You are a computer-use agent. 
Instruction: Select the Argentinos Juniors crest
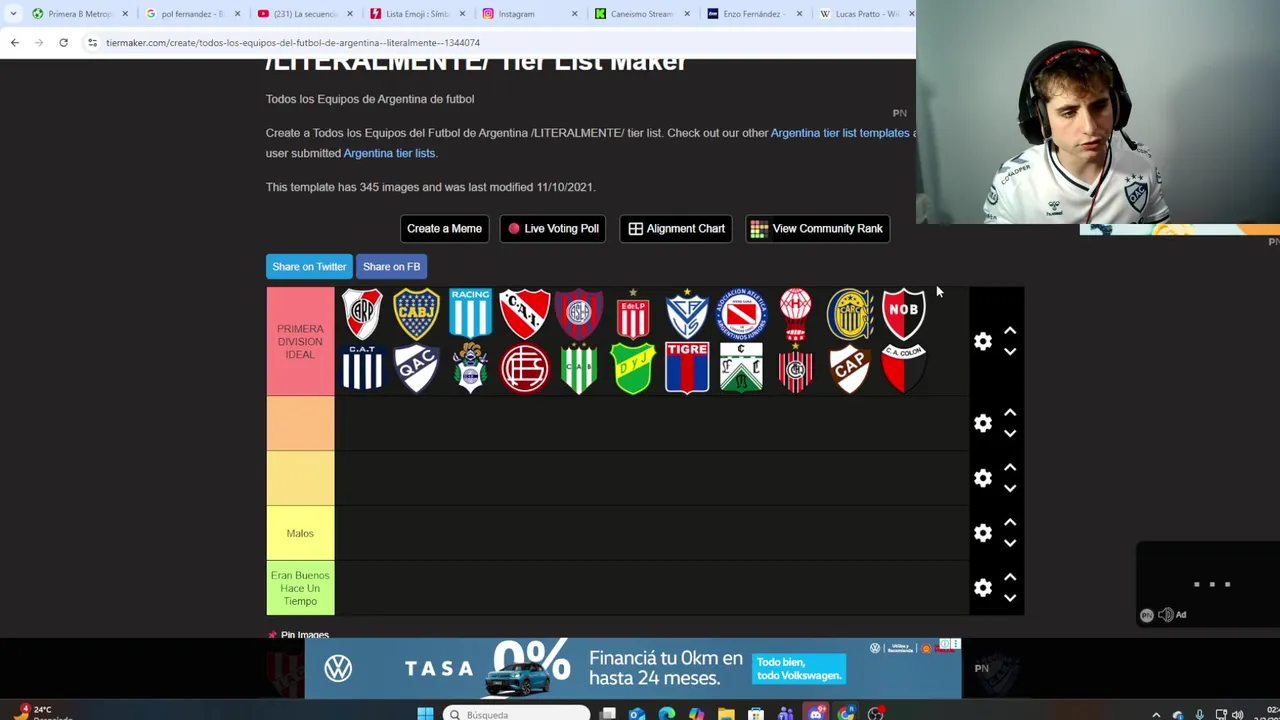741,314
